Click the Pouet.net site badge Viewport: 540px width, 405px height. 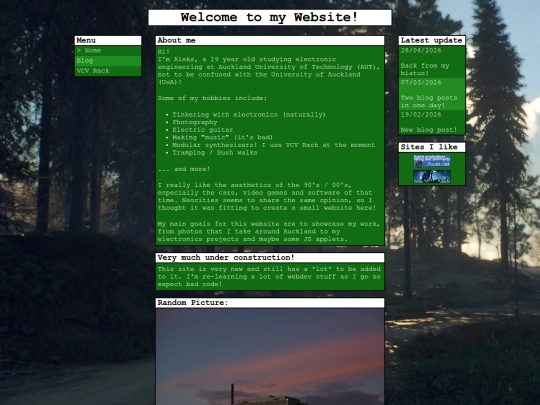[x=432, y=161]
